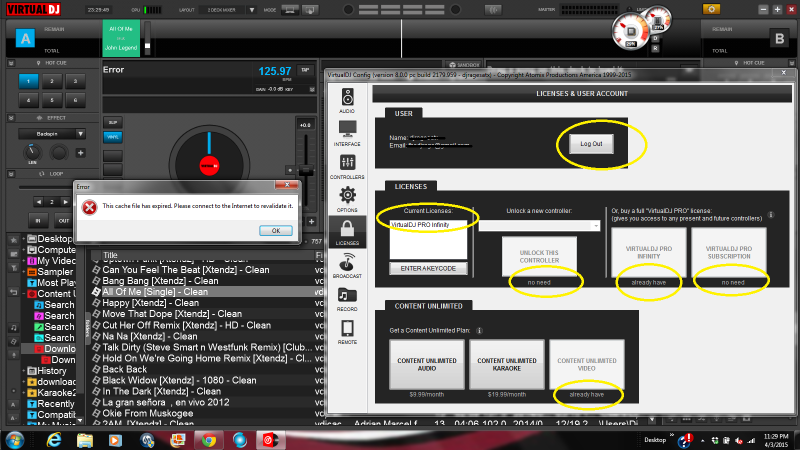Screen dimensions: 800x450
Task: Adjust the deck A level slider near title
Action: [x=147, y=46]
